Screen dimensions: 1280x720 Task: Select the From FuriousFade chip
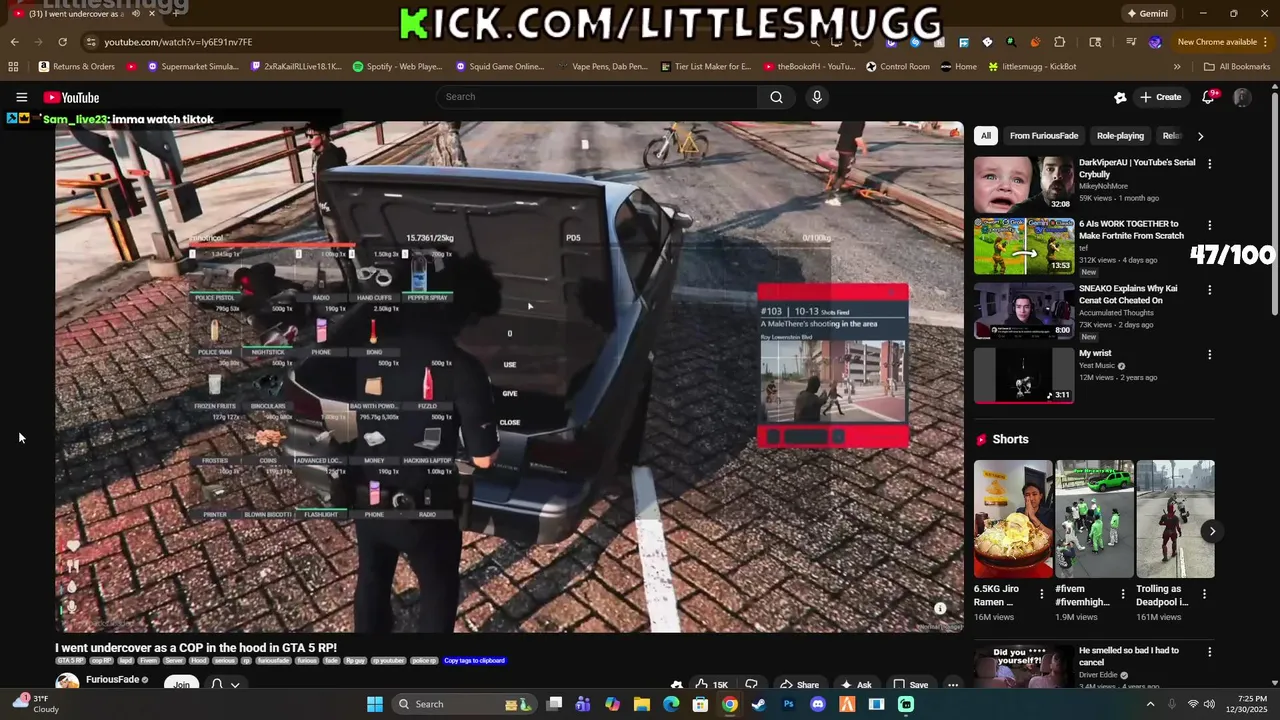1044,136
